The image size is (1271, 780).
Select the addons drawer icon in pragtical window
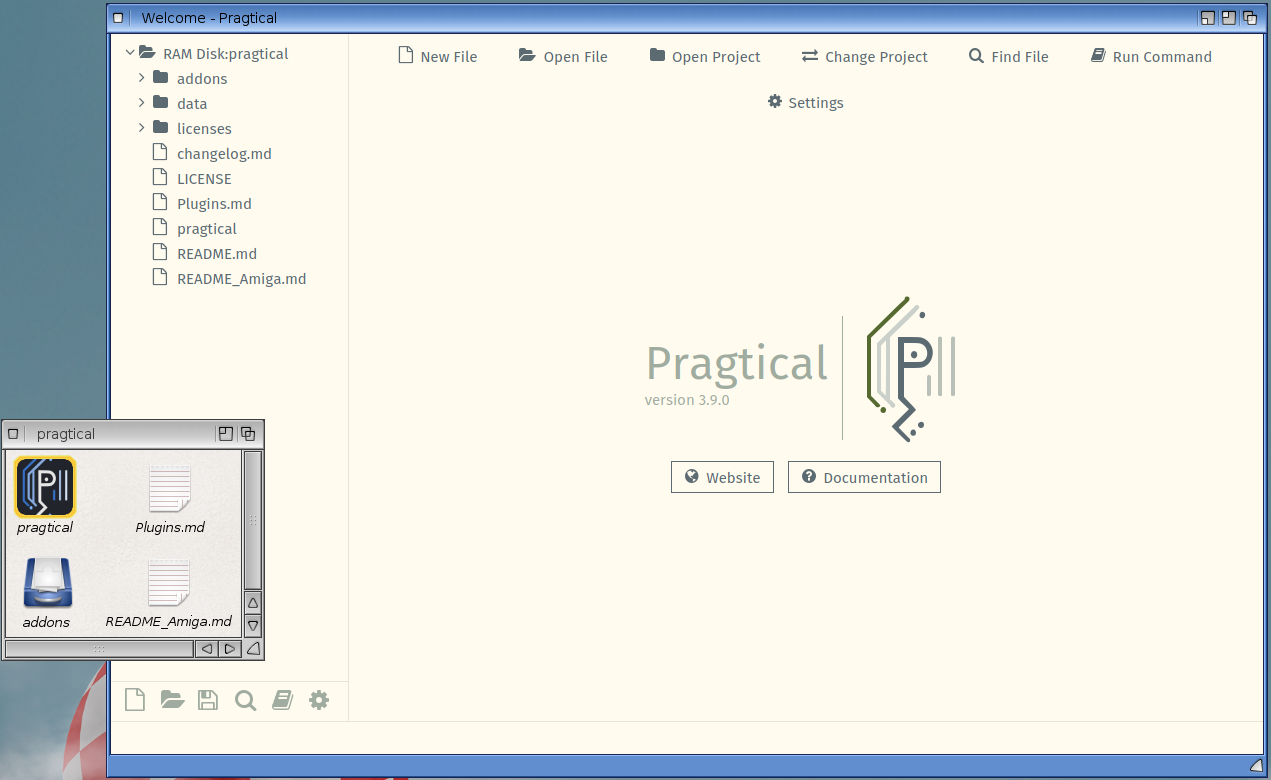[x=47, y=583]
